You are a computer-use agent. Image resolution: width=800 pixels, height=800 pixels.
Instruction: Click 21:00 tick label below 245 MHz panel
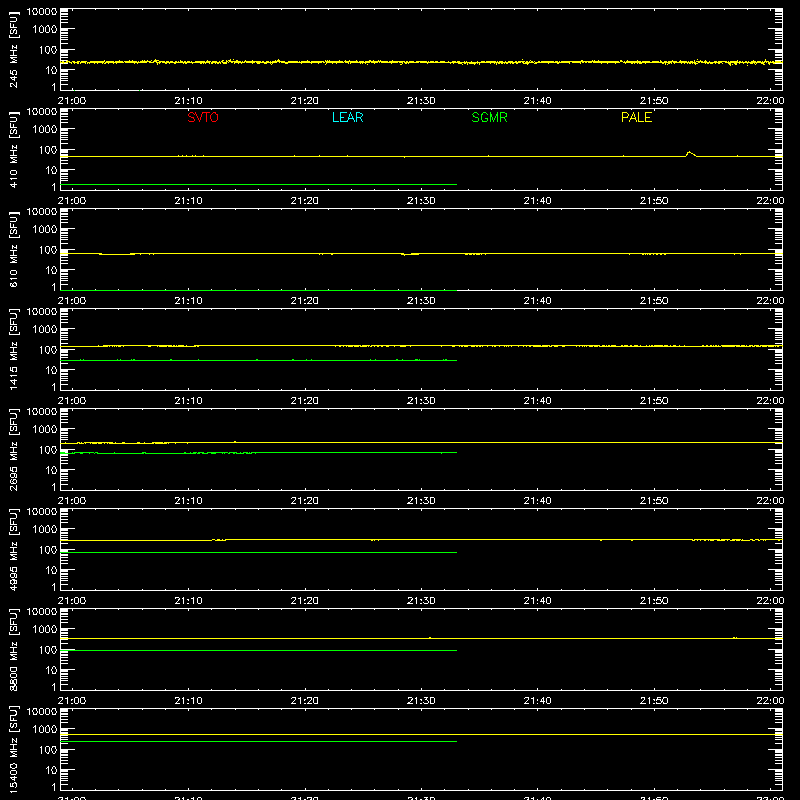click(72, 101)
